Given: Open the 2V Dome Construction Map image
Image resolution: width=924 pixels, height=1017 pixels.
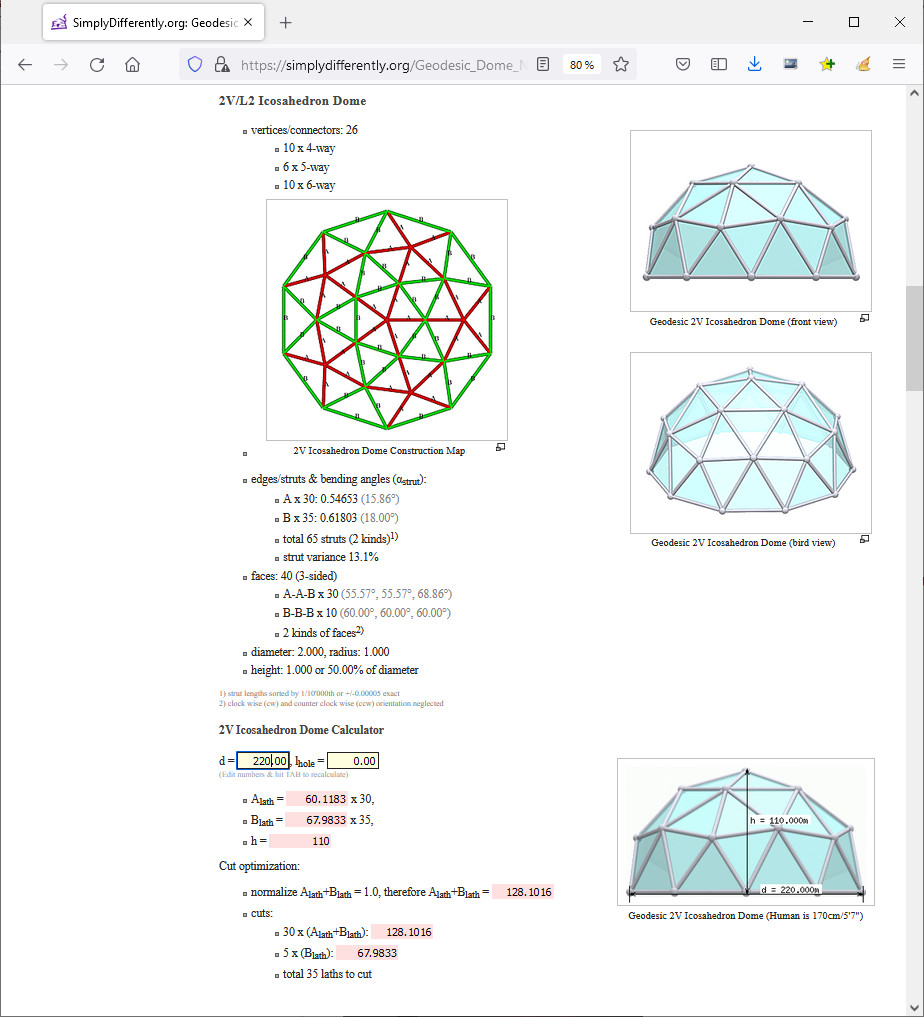Looking at the screenshot, I should (386, 319).
